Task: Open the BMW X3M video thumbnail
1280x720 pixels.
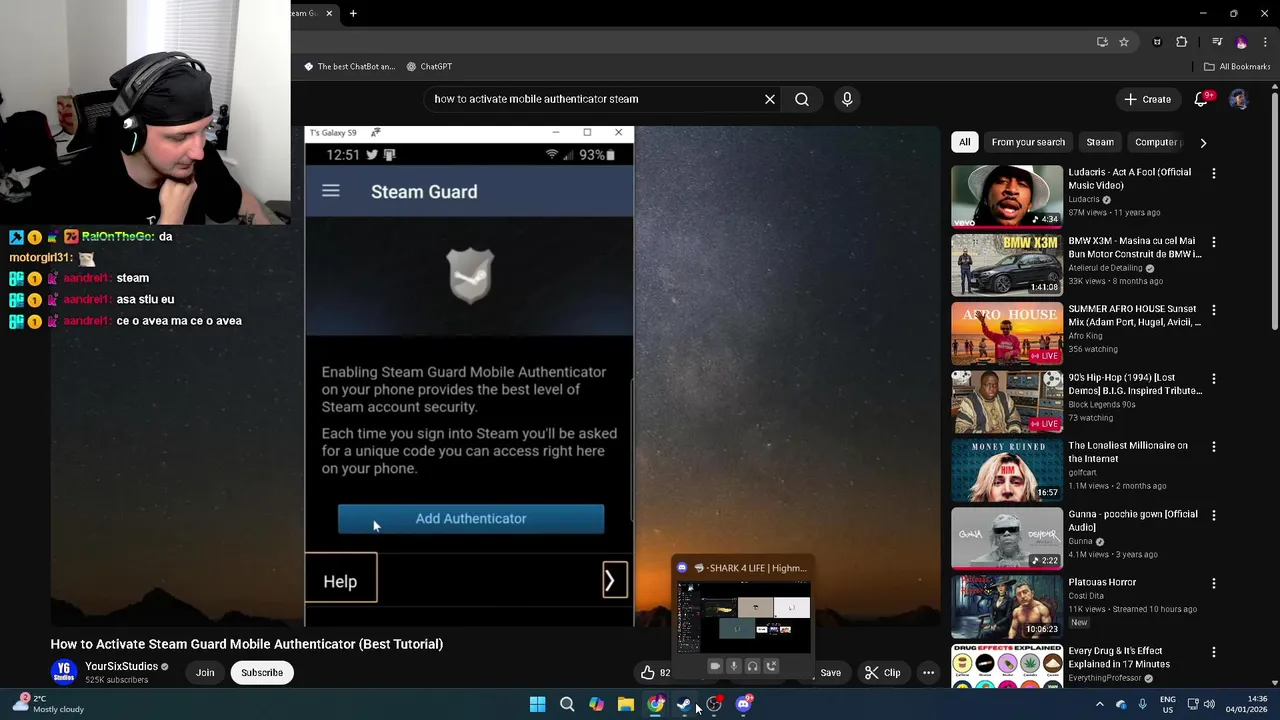Action: point(1007,264)
